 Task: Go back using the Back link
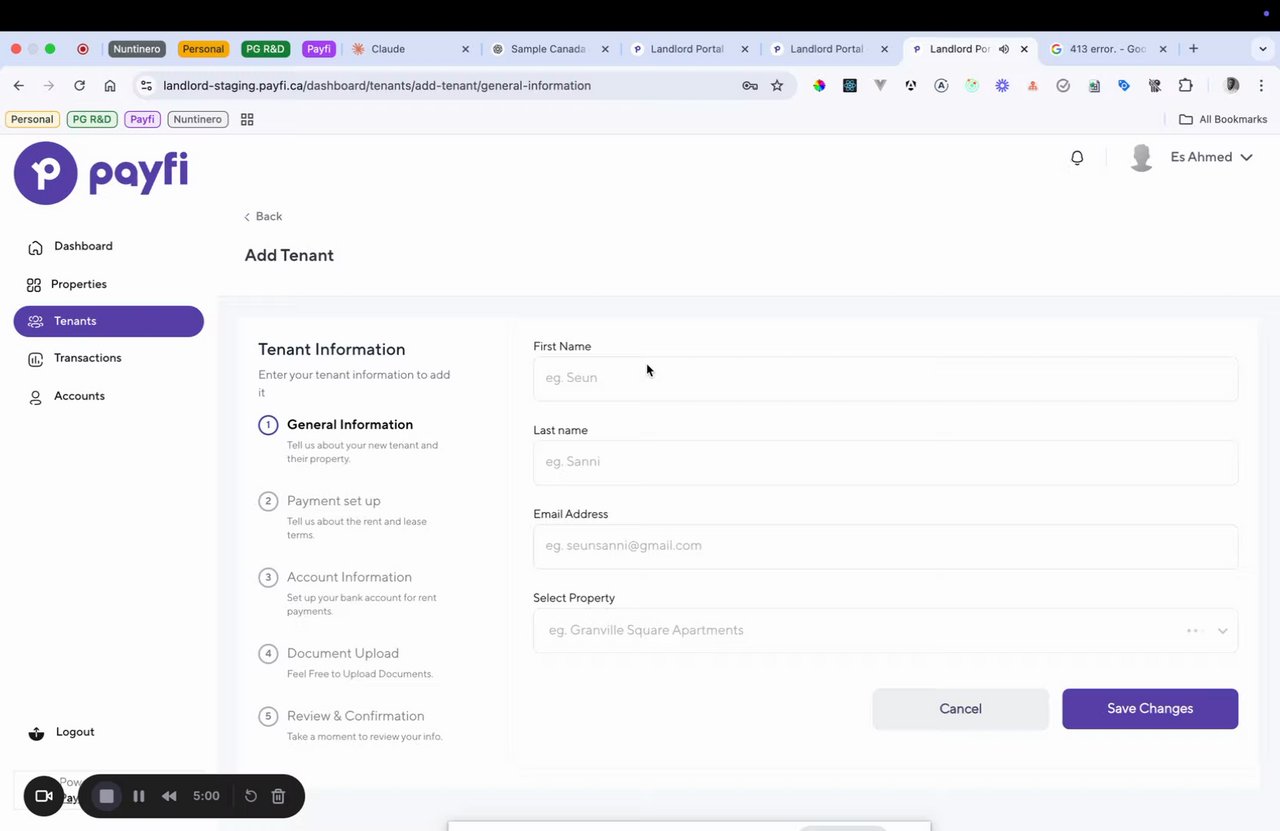[x=264, y=217]
